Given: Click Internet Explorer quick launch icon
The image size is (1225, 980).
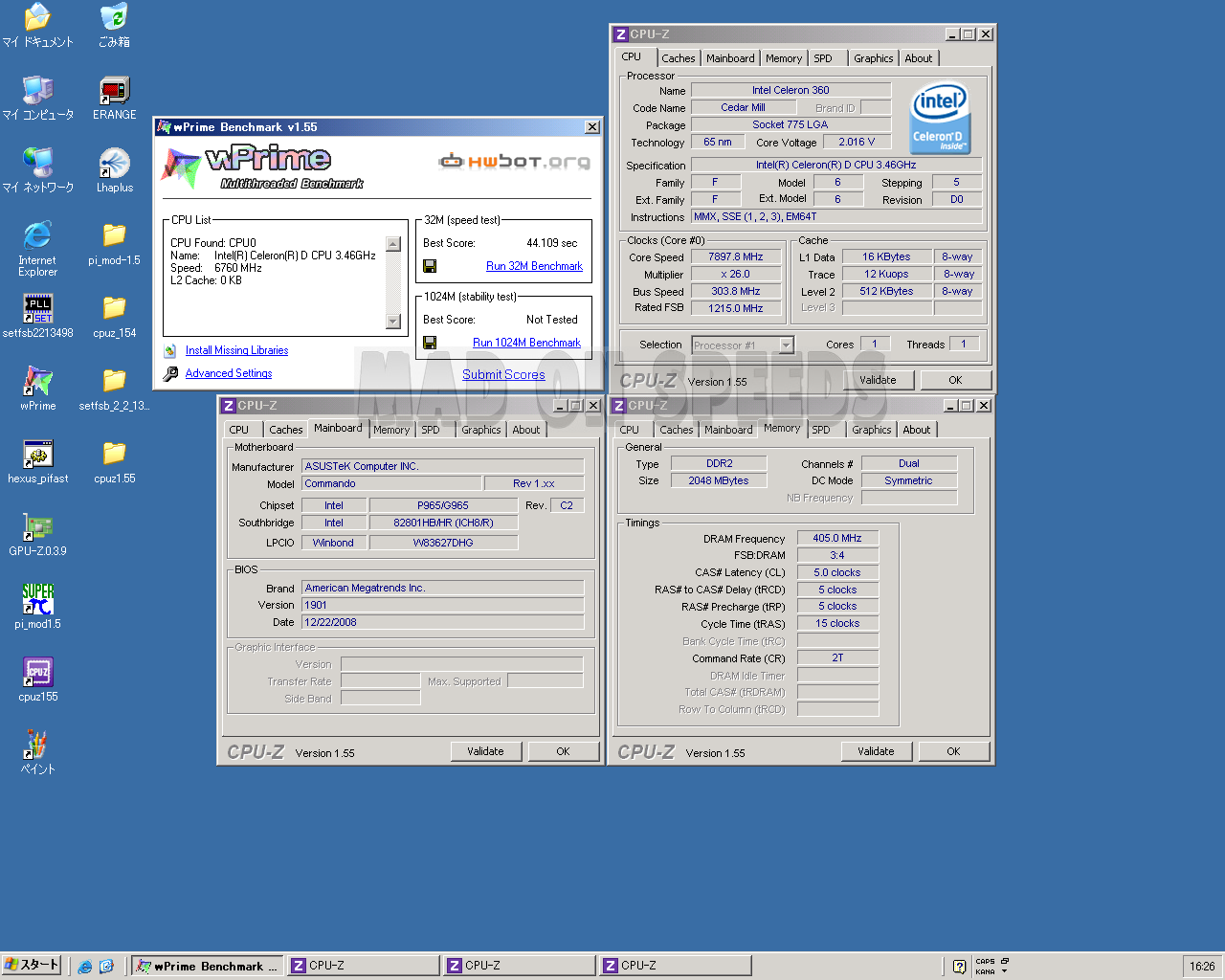Looking at the screenshot, I should click(x=85, y=967).
